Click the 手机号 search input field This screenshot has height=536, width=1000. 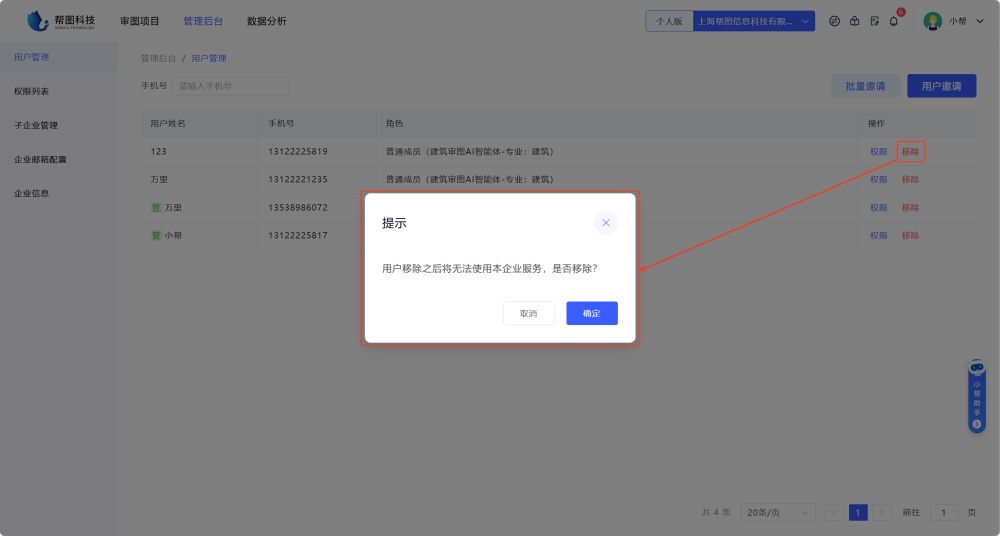[230, 86]
